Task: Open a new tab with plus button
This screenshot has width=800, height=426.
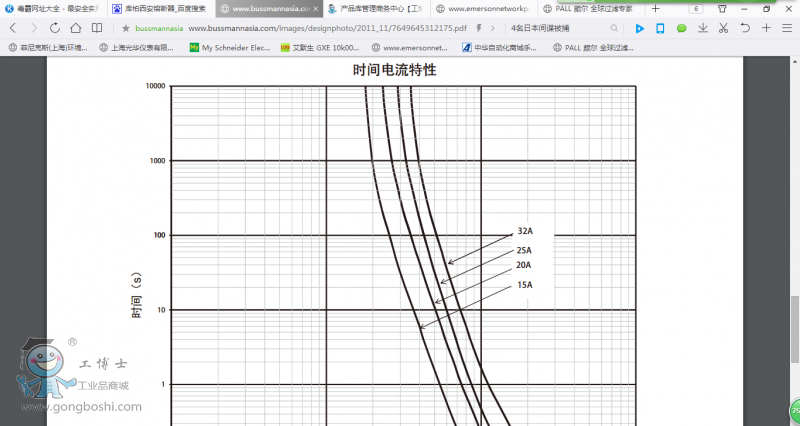Action: point(656,8)
